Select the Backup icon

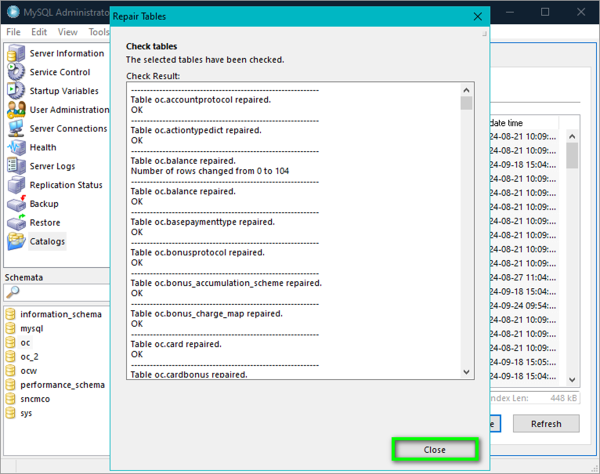tap(16, 204)
